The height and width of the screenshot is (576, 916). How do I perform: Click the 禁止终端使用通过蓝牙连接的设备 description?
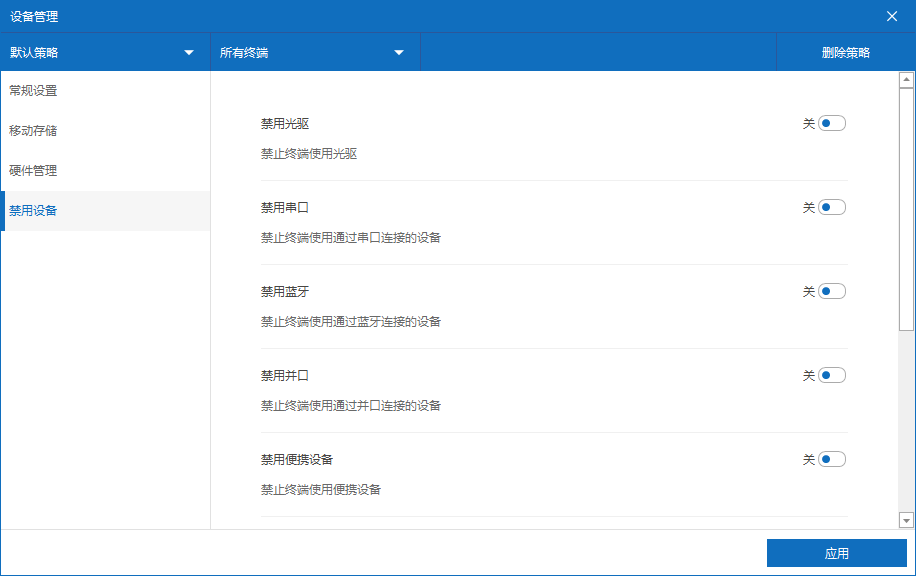[x=351, y=322]
